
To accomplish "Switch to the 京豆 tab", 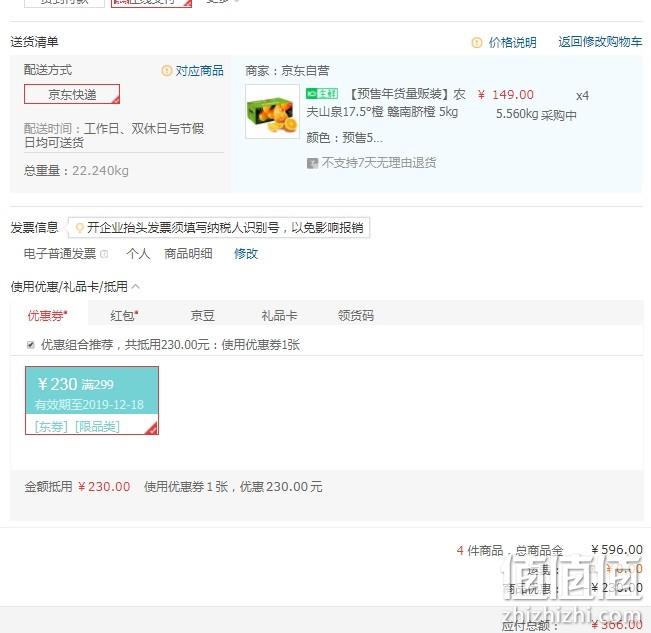I will pos(203,315).
